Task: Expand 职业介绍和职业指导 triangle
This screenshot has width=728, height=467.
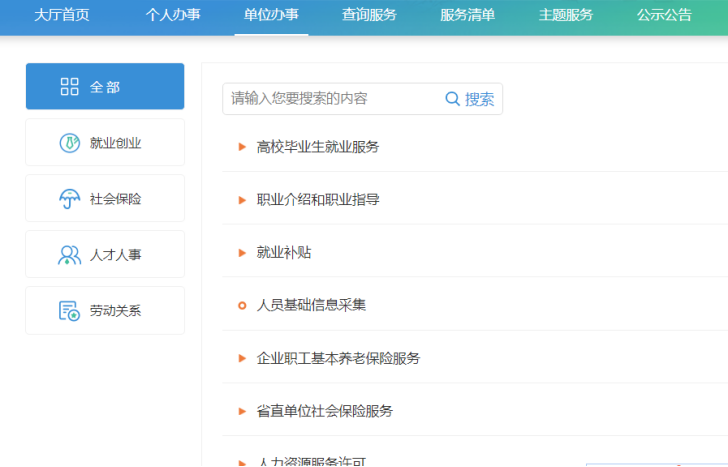Action: tap(242, 200)
